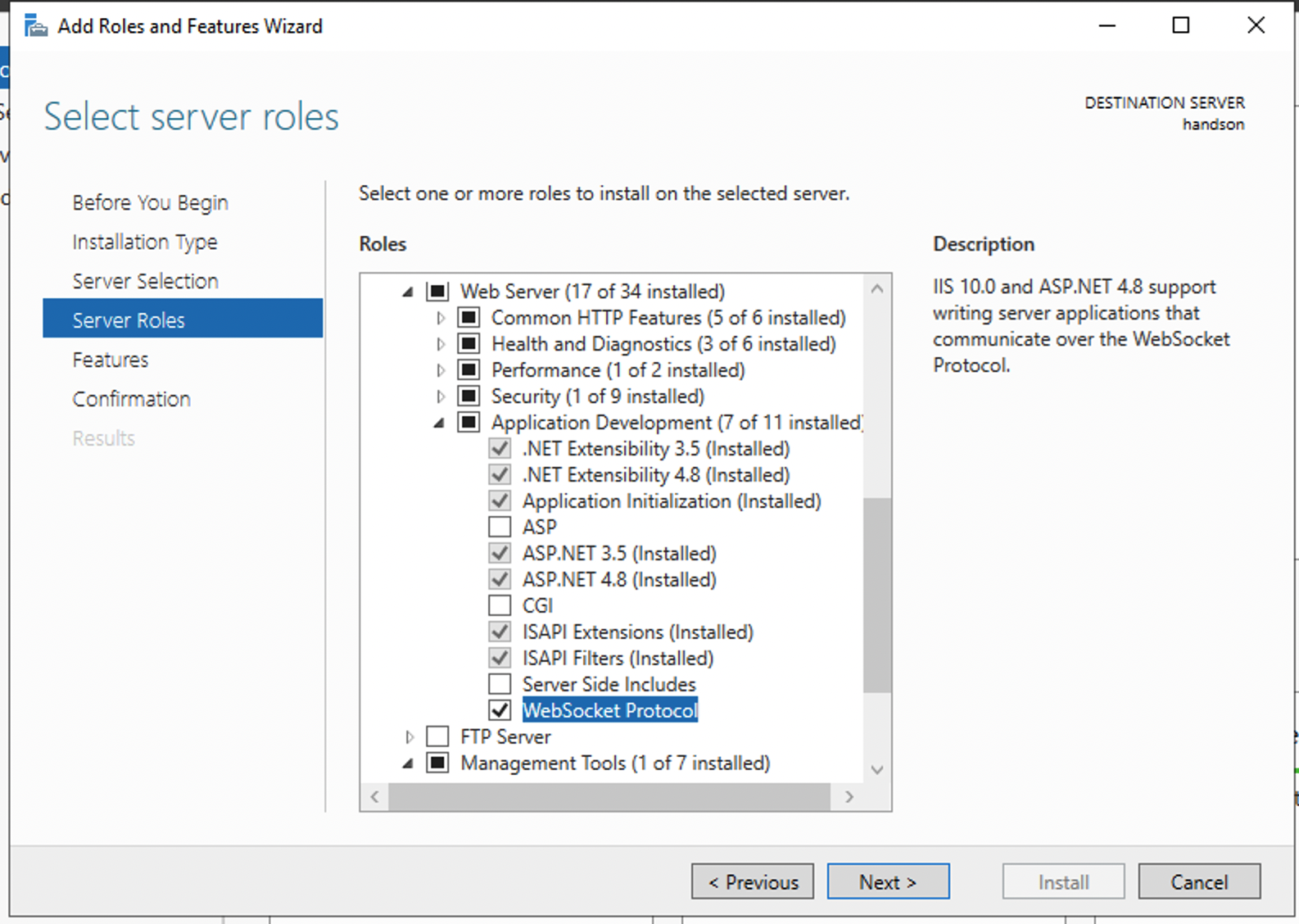Screen dimensions: 1299x924
Task: Expand the Performance node
Action: point(440,370)
